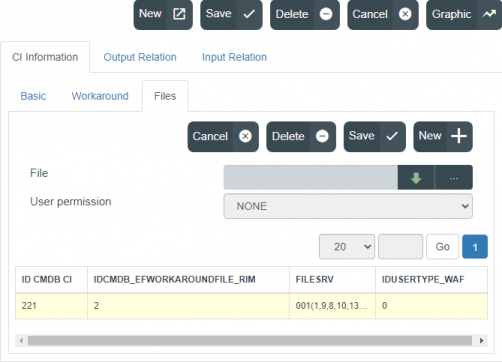Click the Files panel Save button
The image size is (502, 362).
pos(375,136)
